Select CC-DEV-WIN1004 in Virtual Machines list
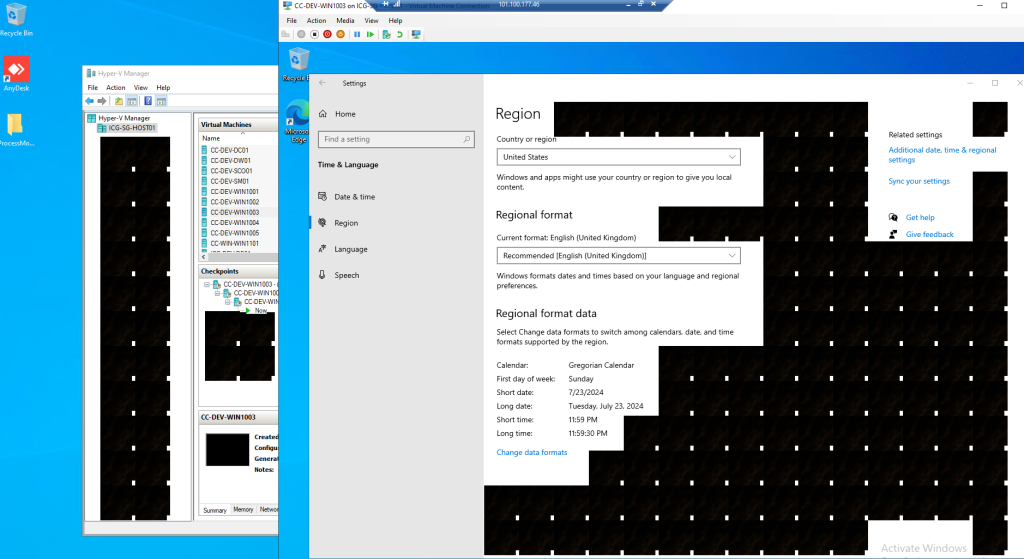Image resolution: width=1024 pixels, height=559 pixels. click(234, 223)
